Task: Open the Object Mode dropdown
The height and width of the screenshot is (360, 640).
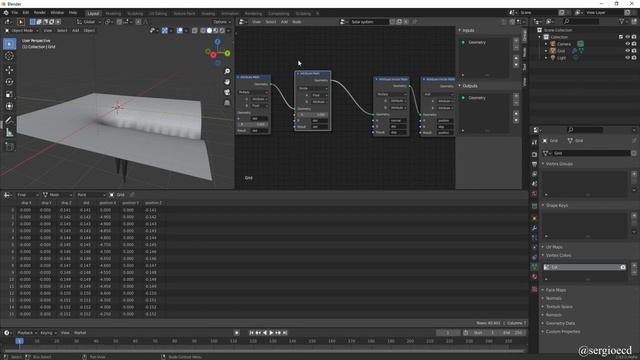Action: [x=21, y=31]
